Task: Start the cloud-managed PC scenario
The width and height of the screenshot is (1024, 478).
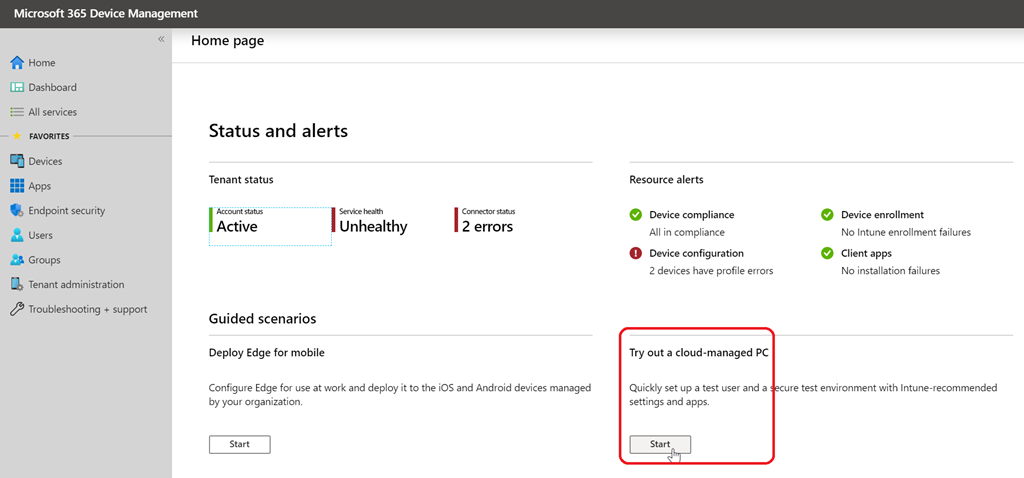Action: [660, 444]
